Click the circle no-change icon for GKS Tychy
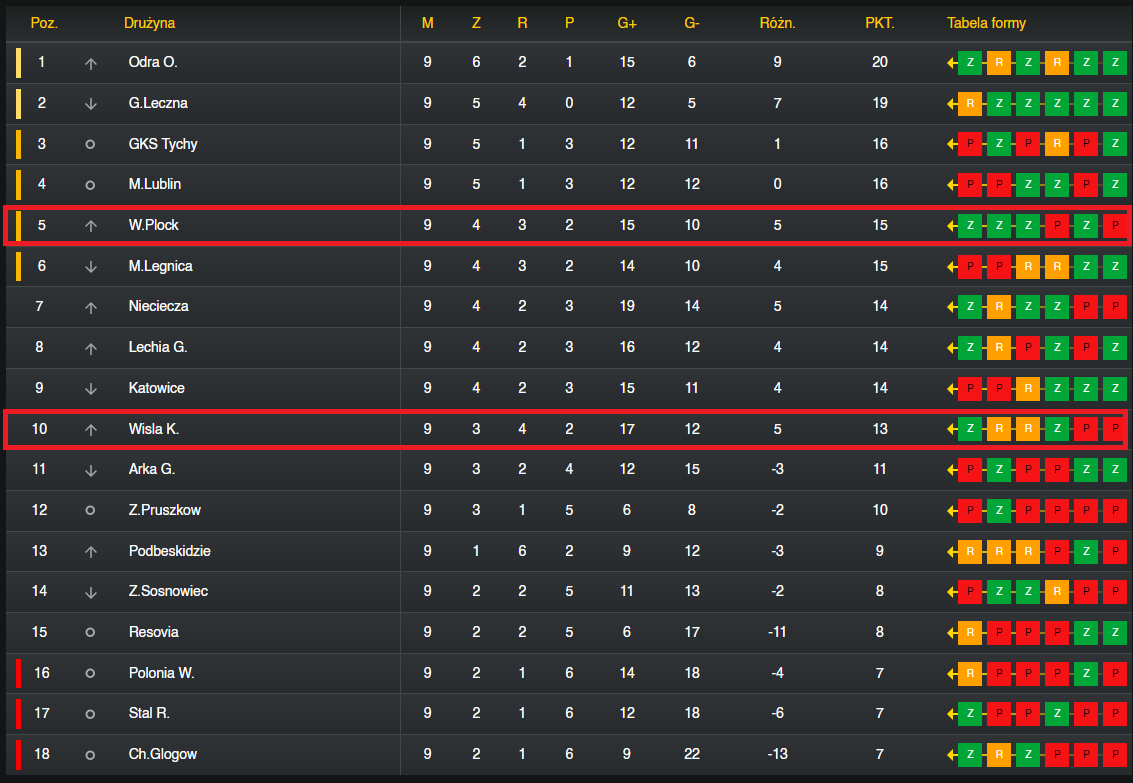 pos(90,144)
